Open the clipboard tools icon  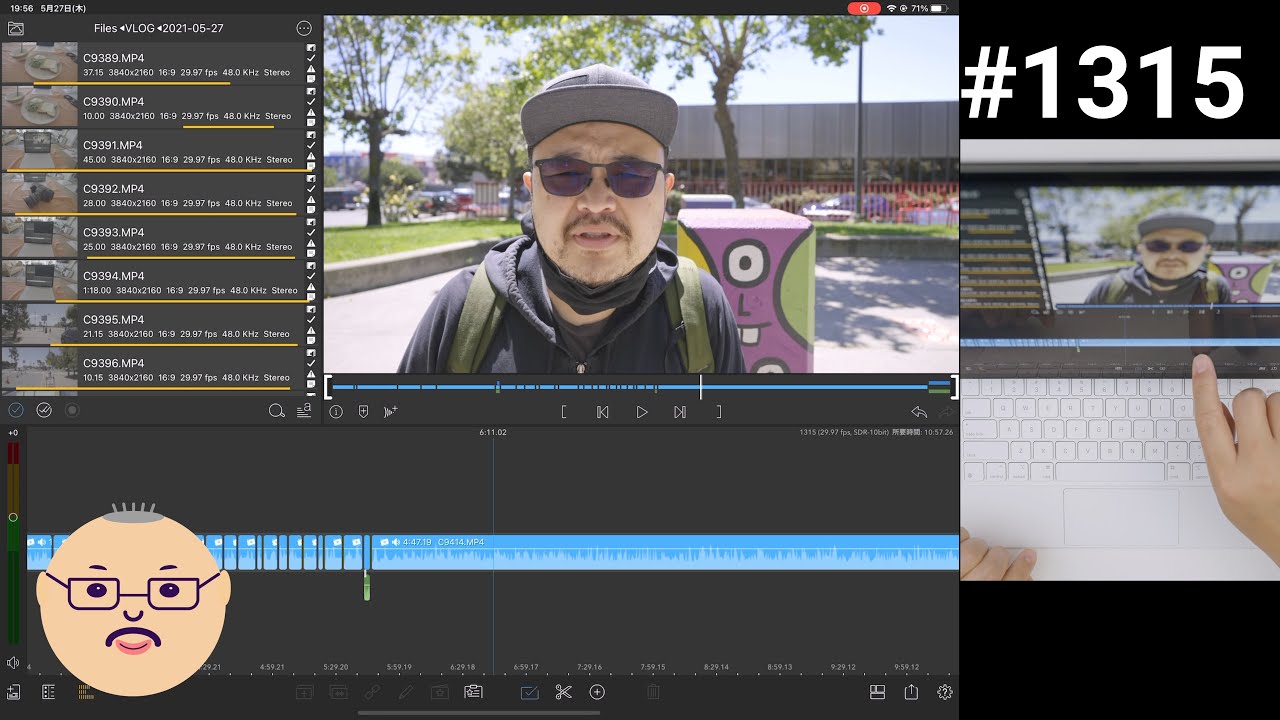pos(473,692)
